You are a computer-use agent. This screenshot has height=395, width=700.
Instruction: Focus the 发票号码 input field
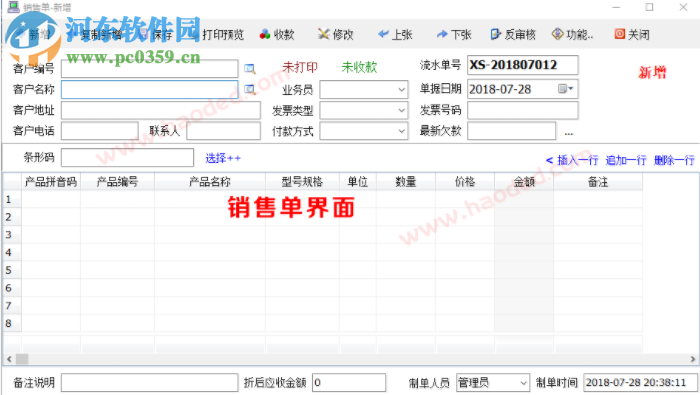[523, 110]
